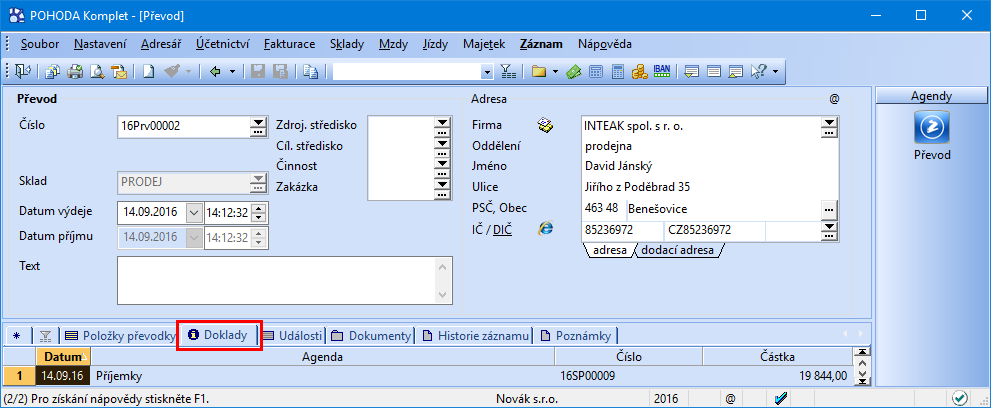Click the Agendy panel header button
Image resolution: width=991 pixels, height=408 pixels.
click(931, 96)
